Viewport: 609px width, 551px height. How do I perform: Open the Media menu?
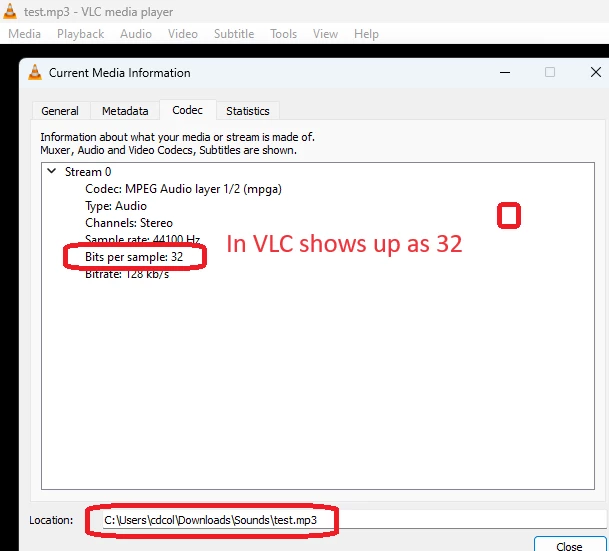(x=24, y=34)
